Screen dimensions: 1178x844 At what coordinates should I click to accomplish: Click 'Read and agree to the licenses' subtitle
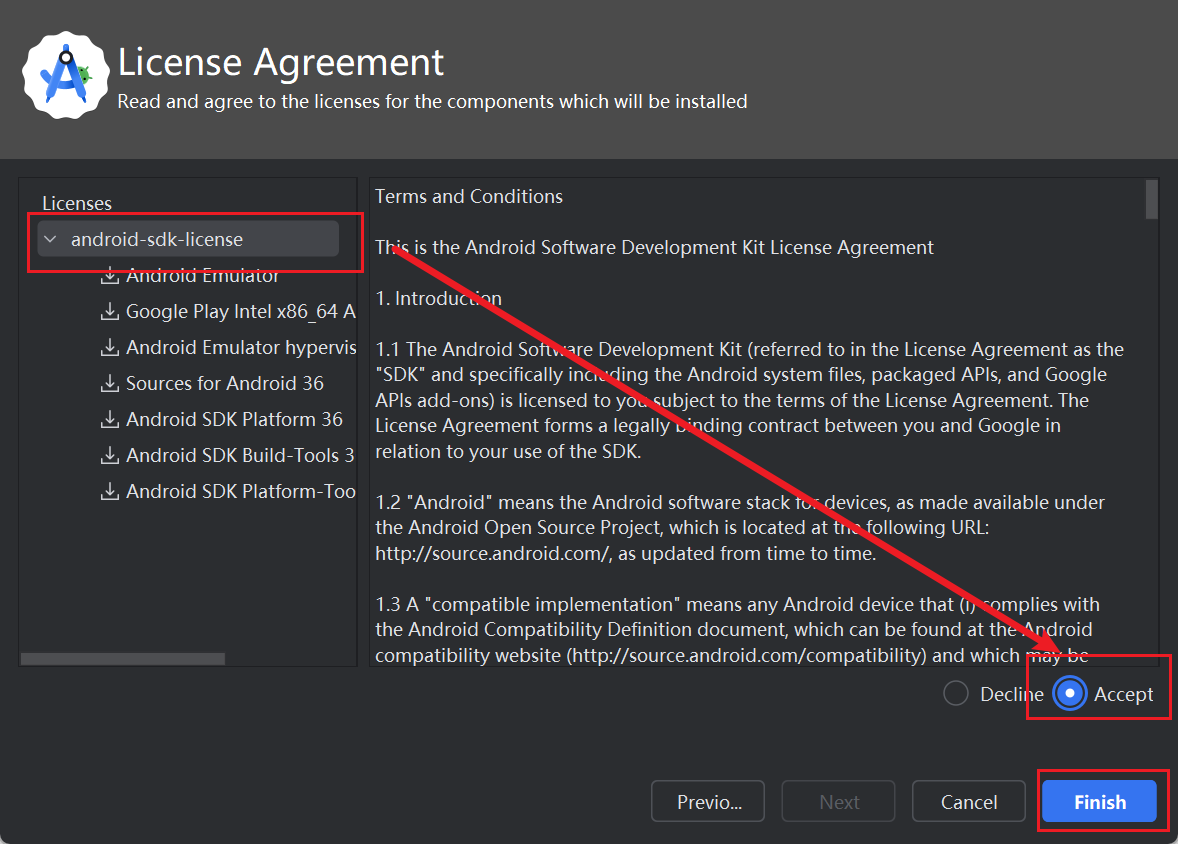click(x=432, y=101)
